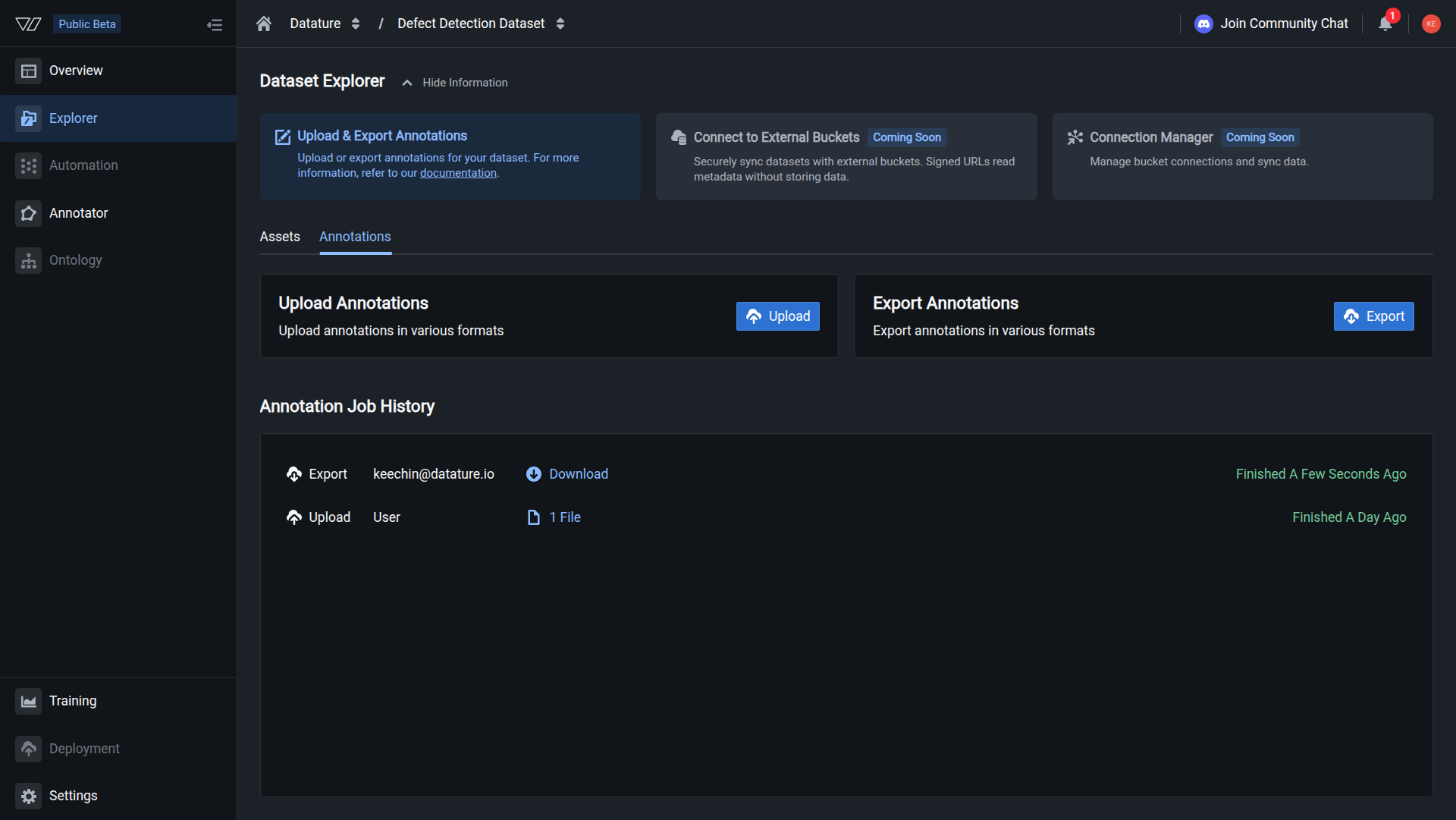Click Finished A Day Ago status
The width and height of the screenshot is (1456, 820).
coord(1349,517)
